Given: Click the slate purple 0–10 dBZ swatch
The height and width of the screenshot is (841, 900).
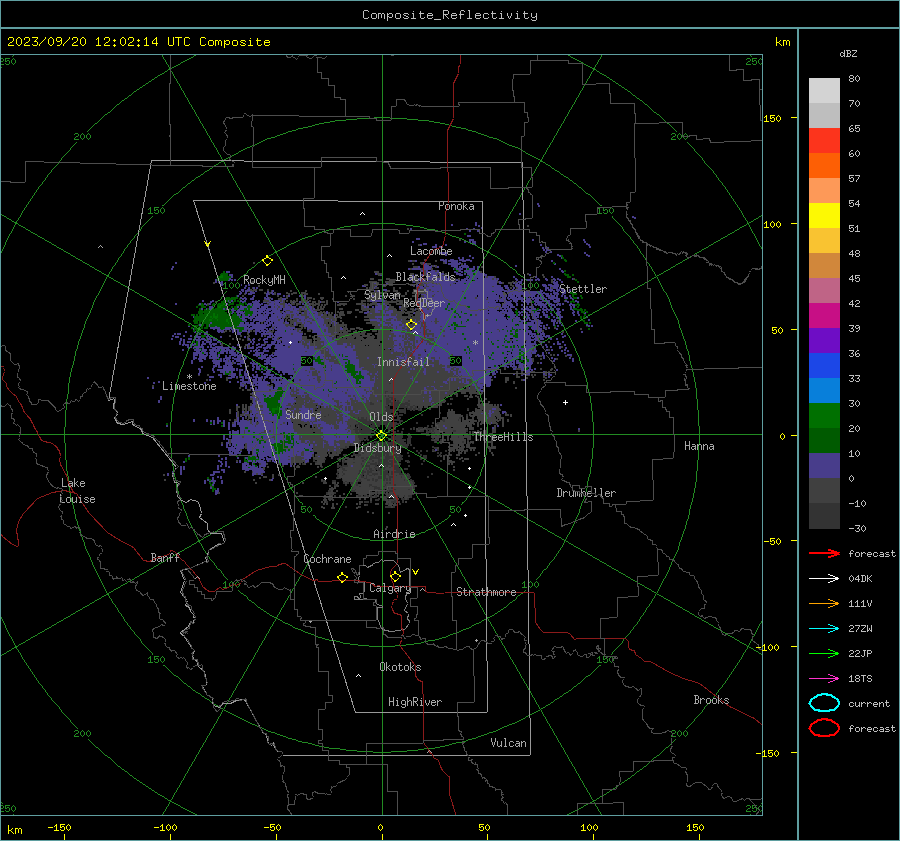Looking at the screenshot, I should point(824,466).
